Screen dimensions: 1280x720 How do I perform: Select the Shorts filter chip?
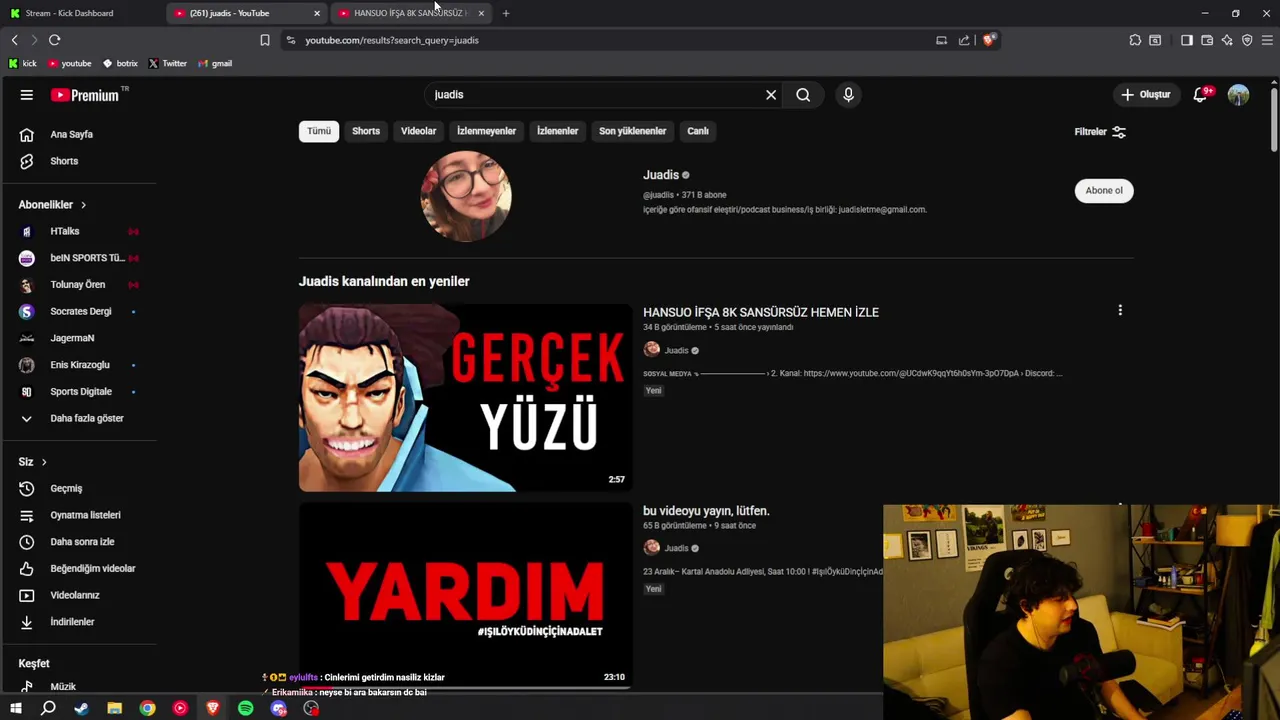pyautogui.click(x=366, y=131)
